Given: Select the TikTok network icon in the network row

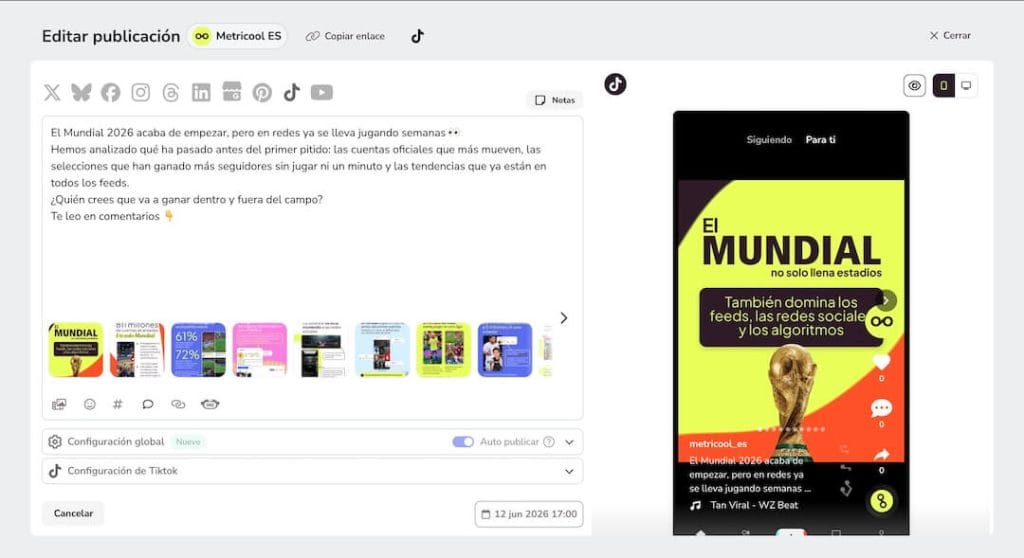Looking at the screenshot, I should (x=291, y=93).
